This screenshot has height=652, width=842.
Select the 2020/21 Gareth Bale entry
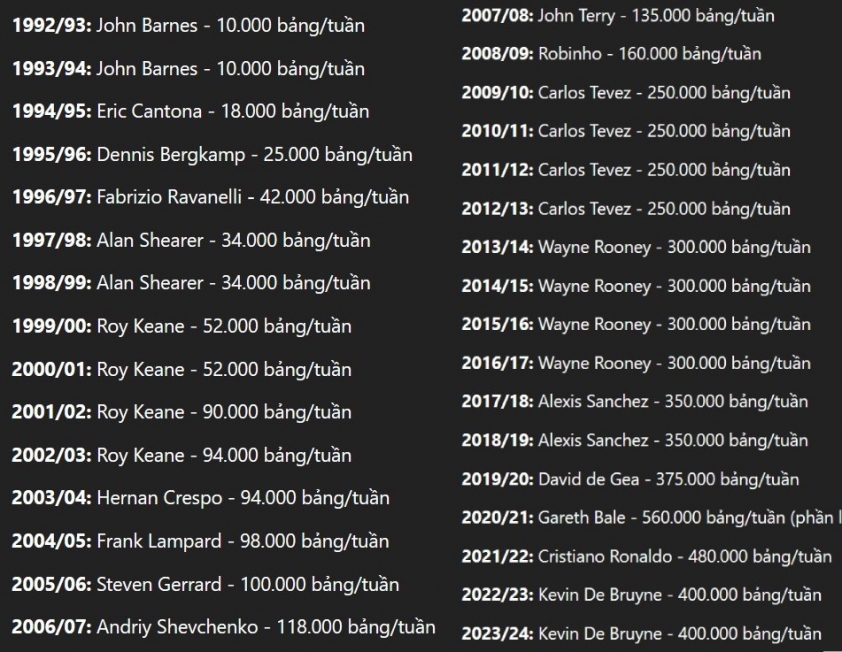pyautogui.click(x=651, y=518)
